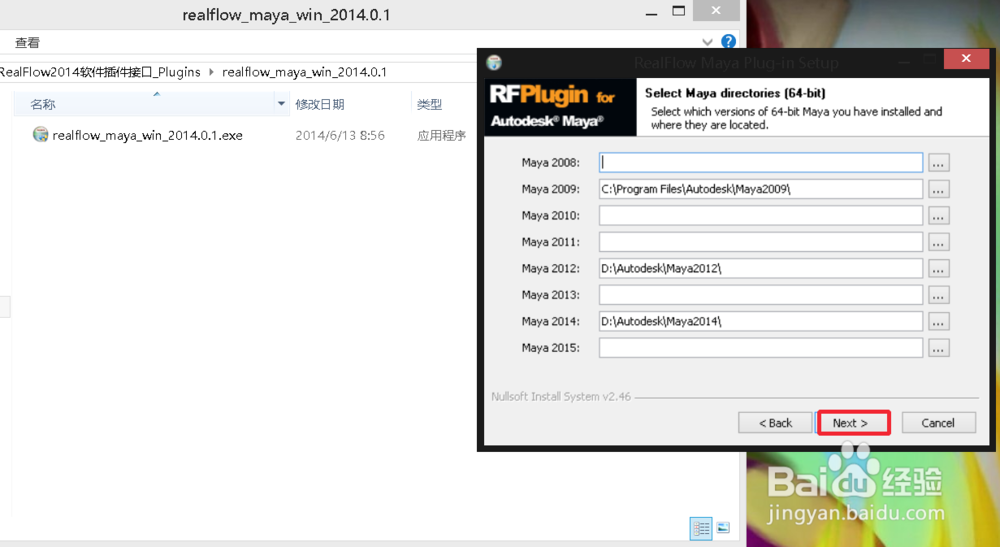Expand the Explorer ribbon with chevron
The image size is (1000, 547).
click(x=707, y=42)
